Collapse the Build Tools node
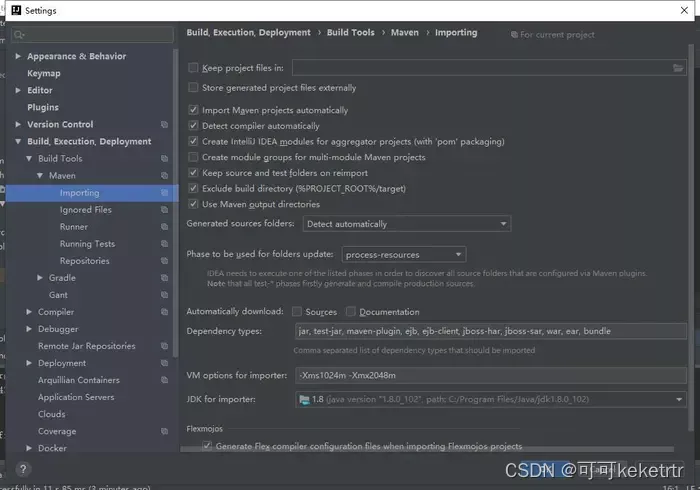700x490 pixels. click(29, 158)
